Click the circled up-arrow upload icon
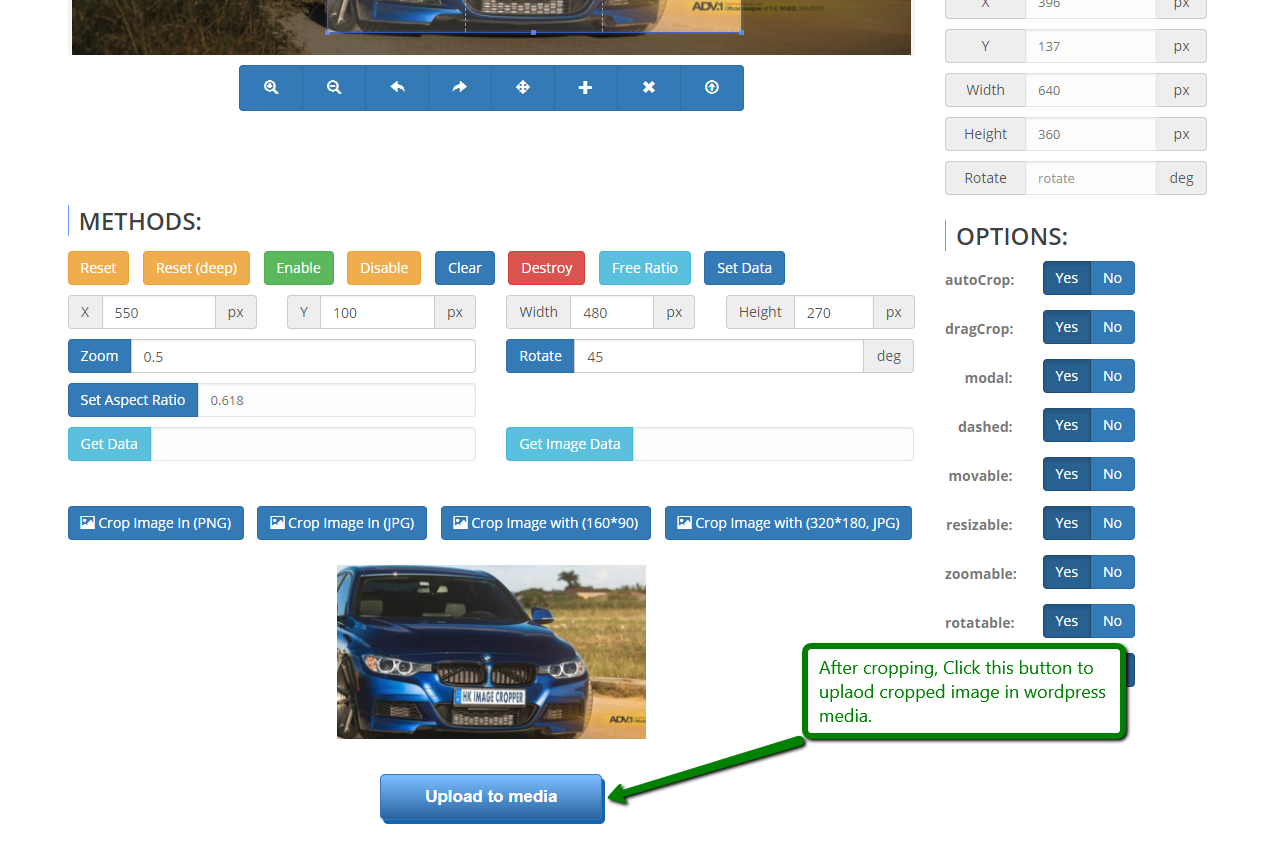Viewport: 1263px width, 863px height. [712, 88]
